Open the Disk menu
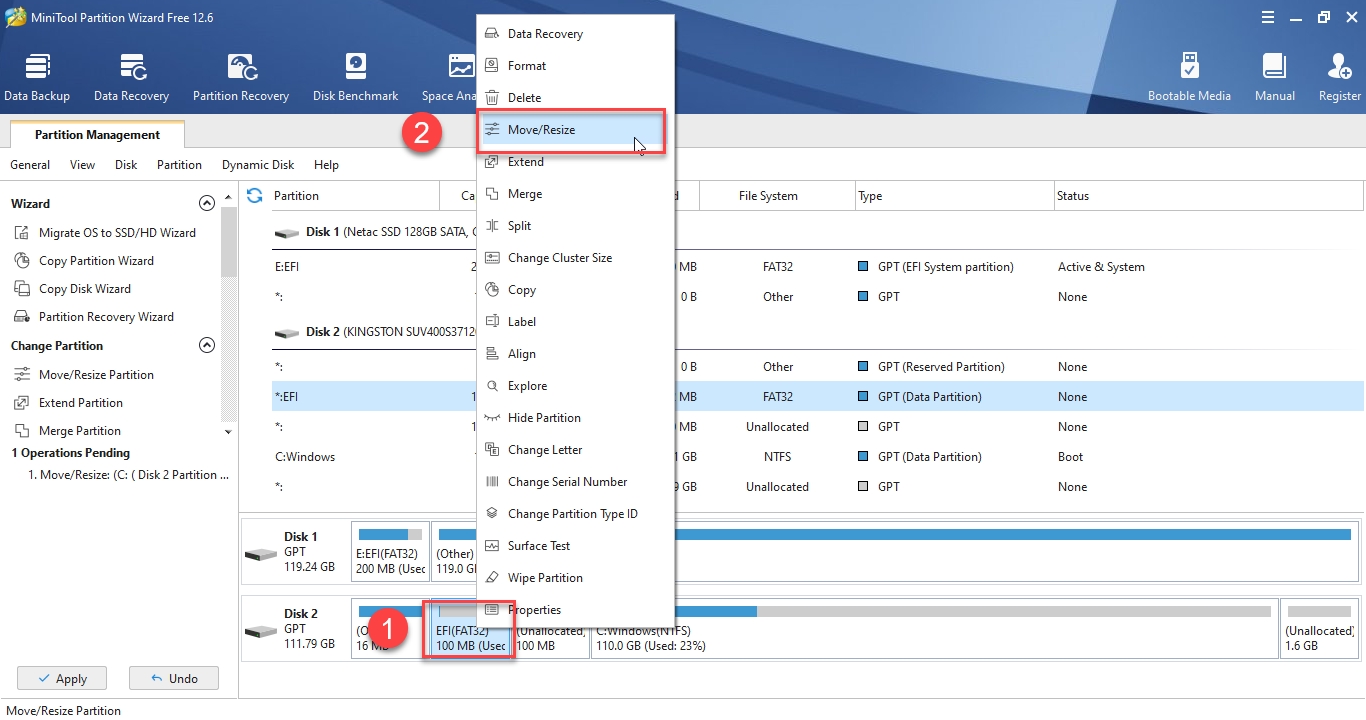Viewport: 1366px width, 720px height. tap(126, 165)
